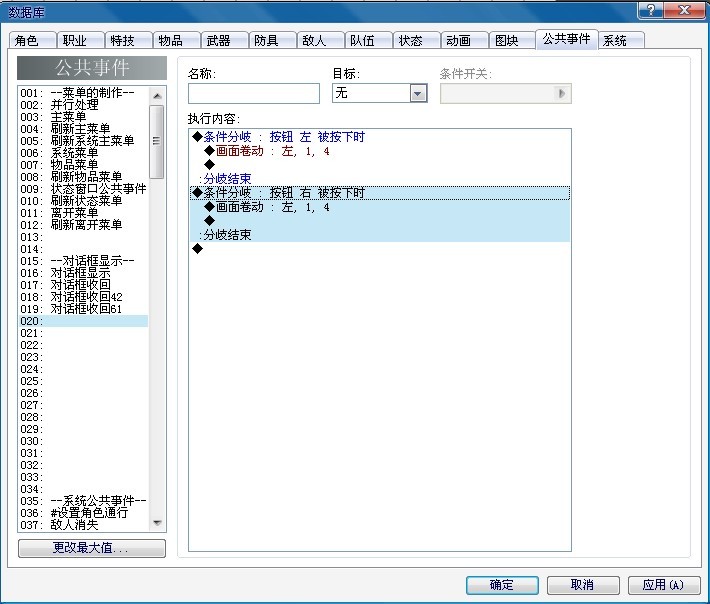Select event 002: 并行处理
Viewport: 710px width, 604px height.
pos(83,105)
